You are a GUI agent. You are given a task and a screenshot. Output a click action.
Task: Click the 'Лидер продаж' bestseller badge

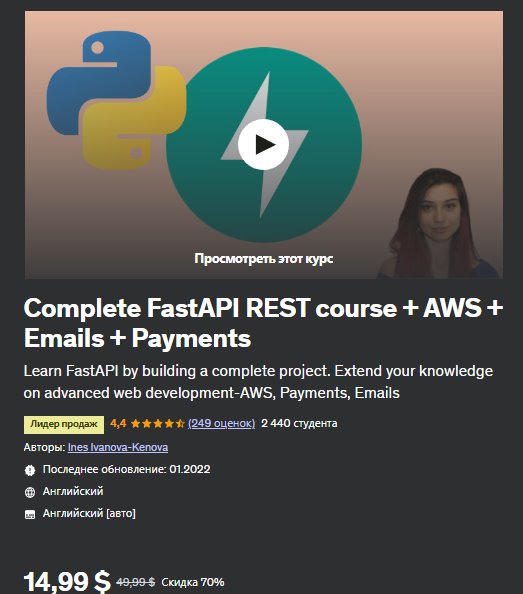tap(64, 424)
